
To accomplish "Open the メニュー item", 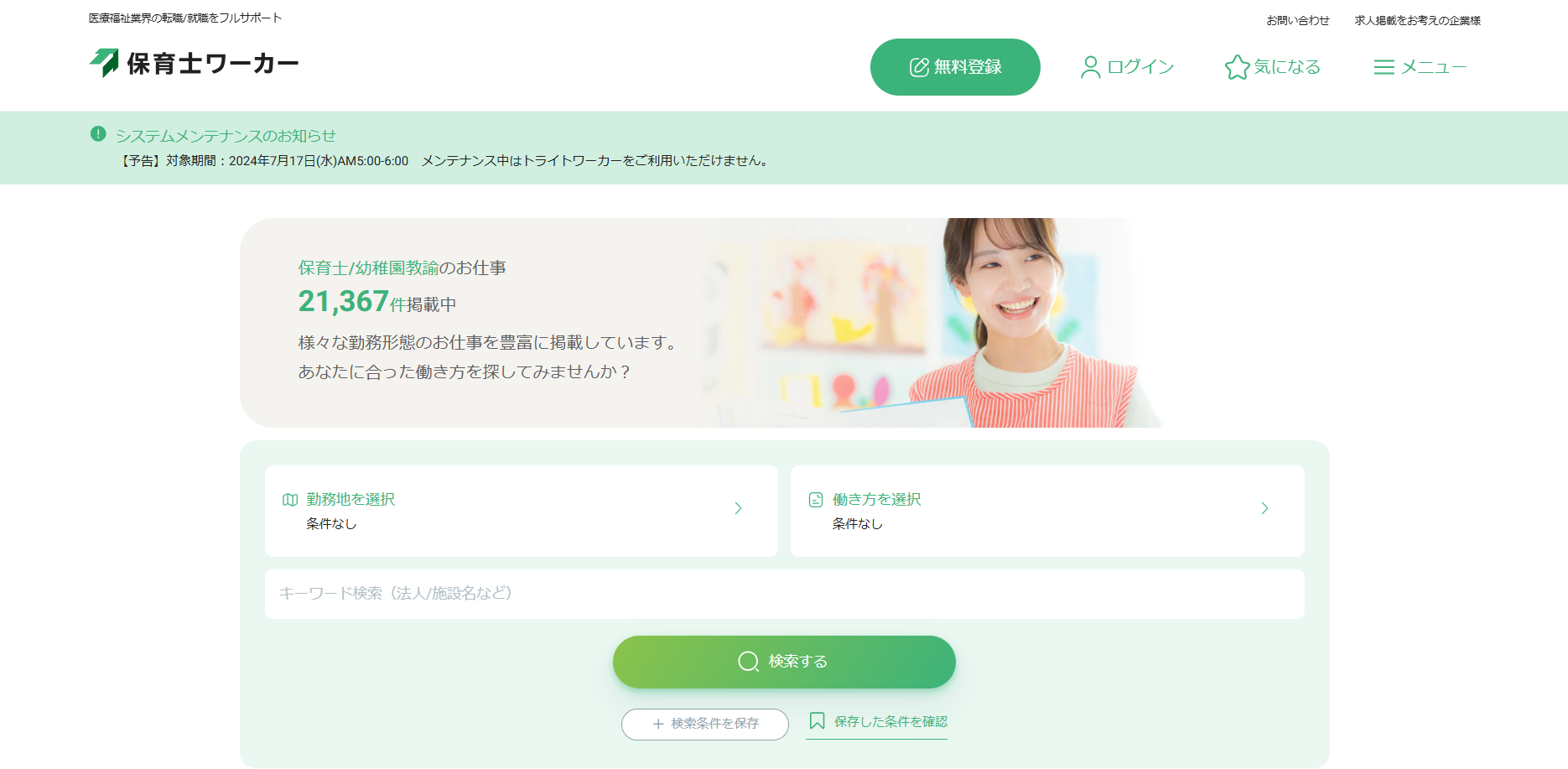I will tap(1420, 67).
